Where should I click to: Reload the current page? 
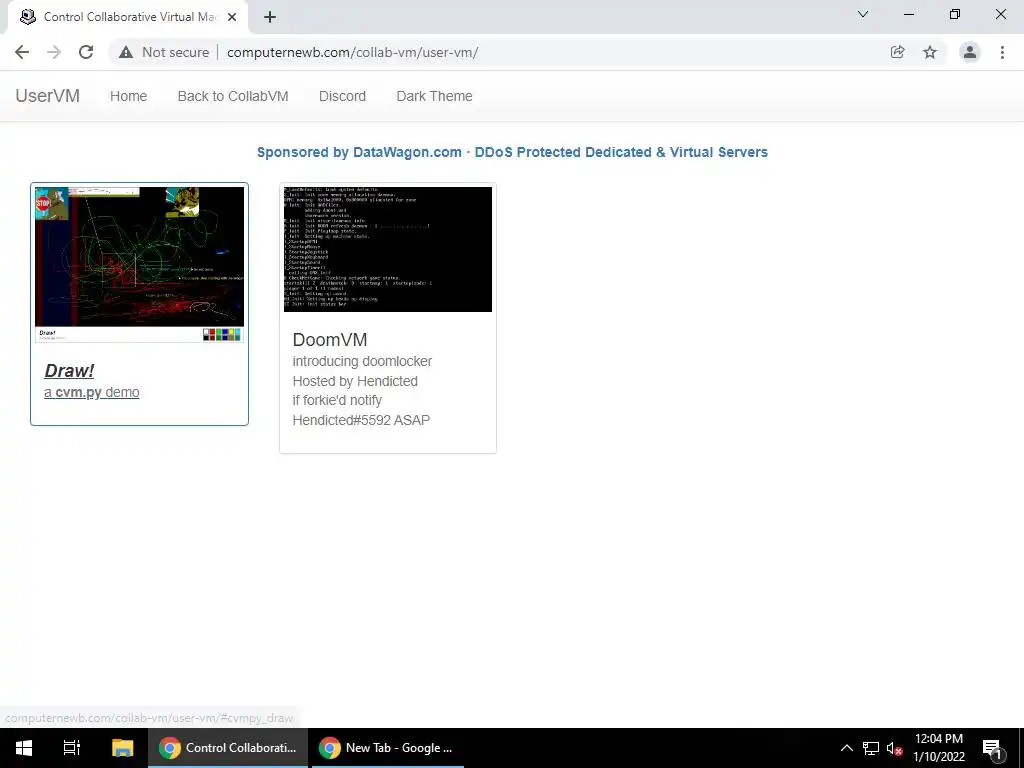click(86, 52)
